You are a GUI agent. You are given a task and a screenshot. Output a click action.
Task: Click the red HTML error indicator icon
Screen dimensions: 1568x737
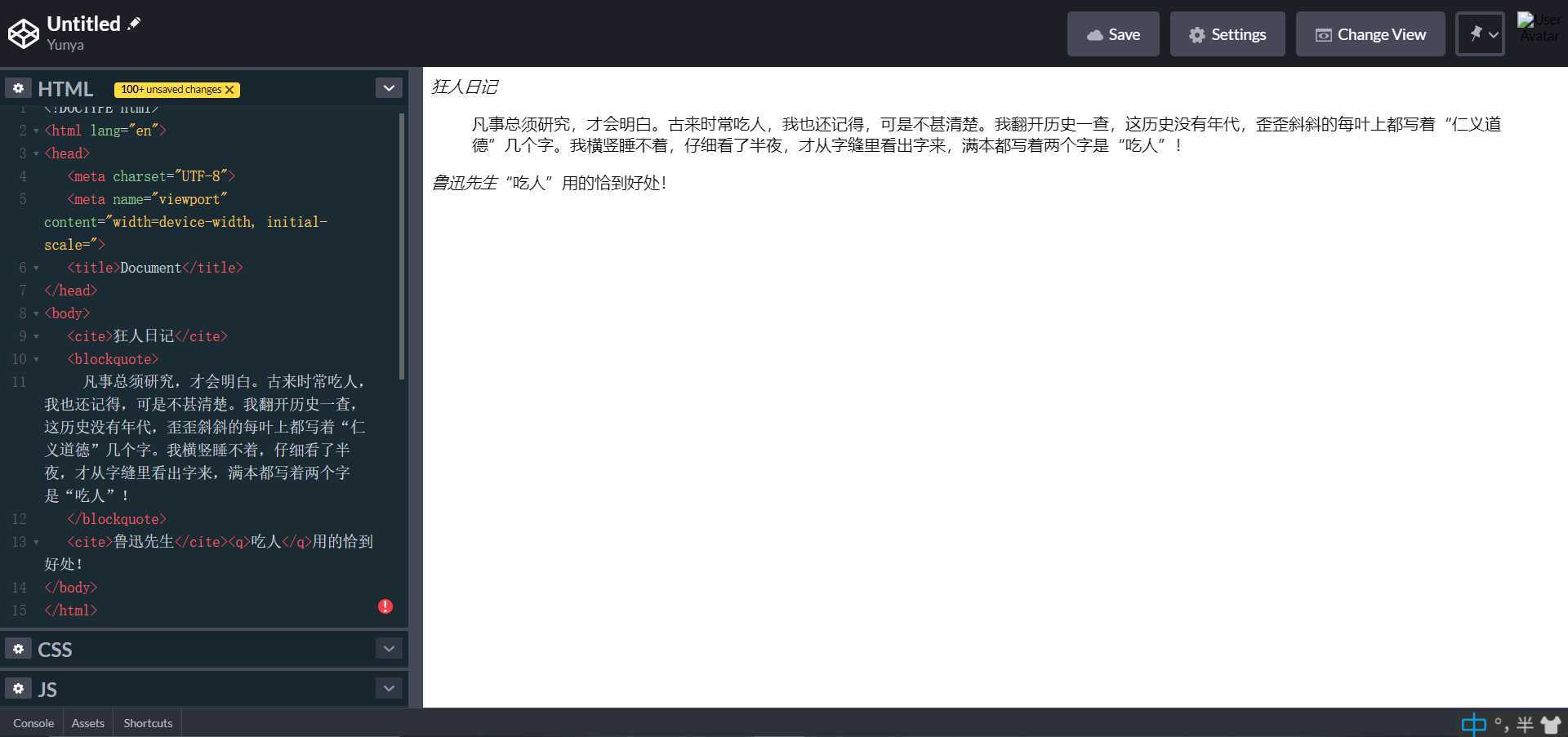(385, 606)
